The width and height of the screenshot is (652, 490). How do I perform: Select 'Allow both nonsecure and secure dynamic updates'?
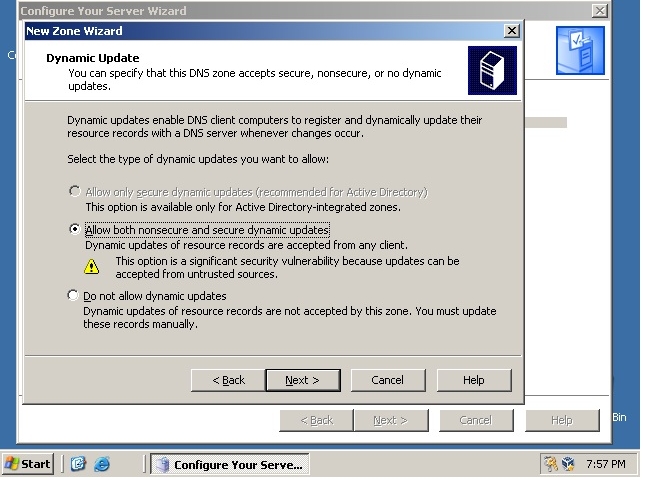(74, 229)
